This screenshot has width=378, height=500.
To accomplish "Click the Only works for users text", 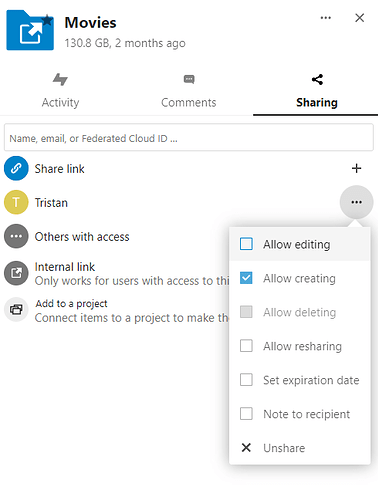I will (132, 281).
